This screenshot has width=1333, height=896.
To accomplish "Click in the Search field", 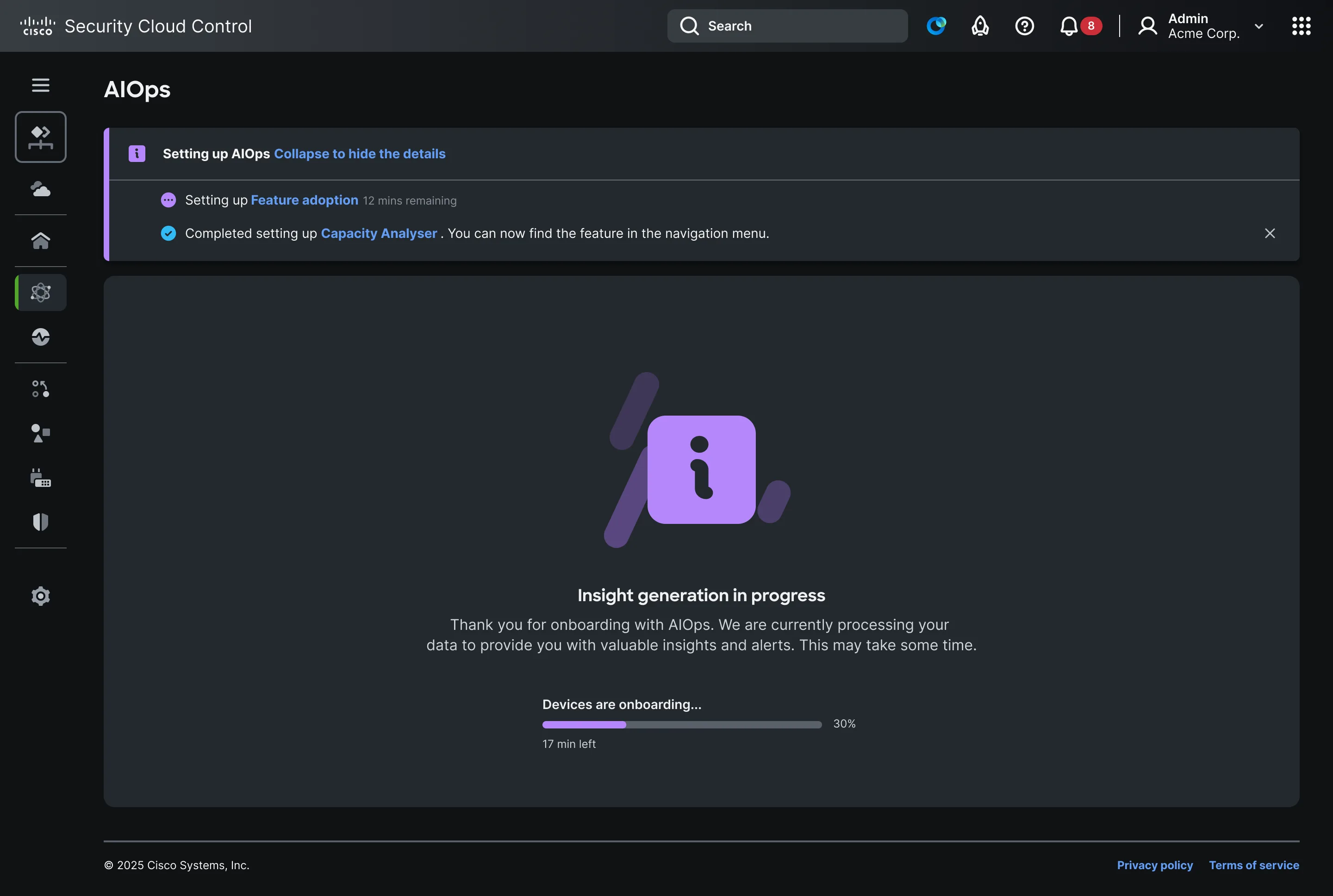I will pos(787,26).
